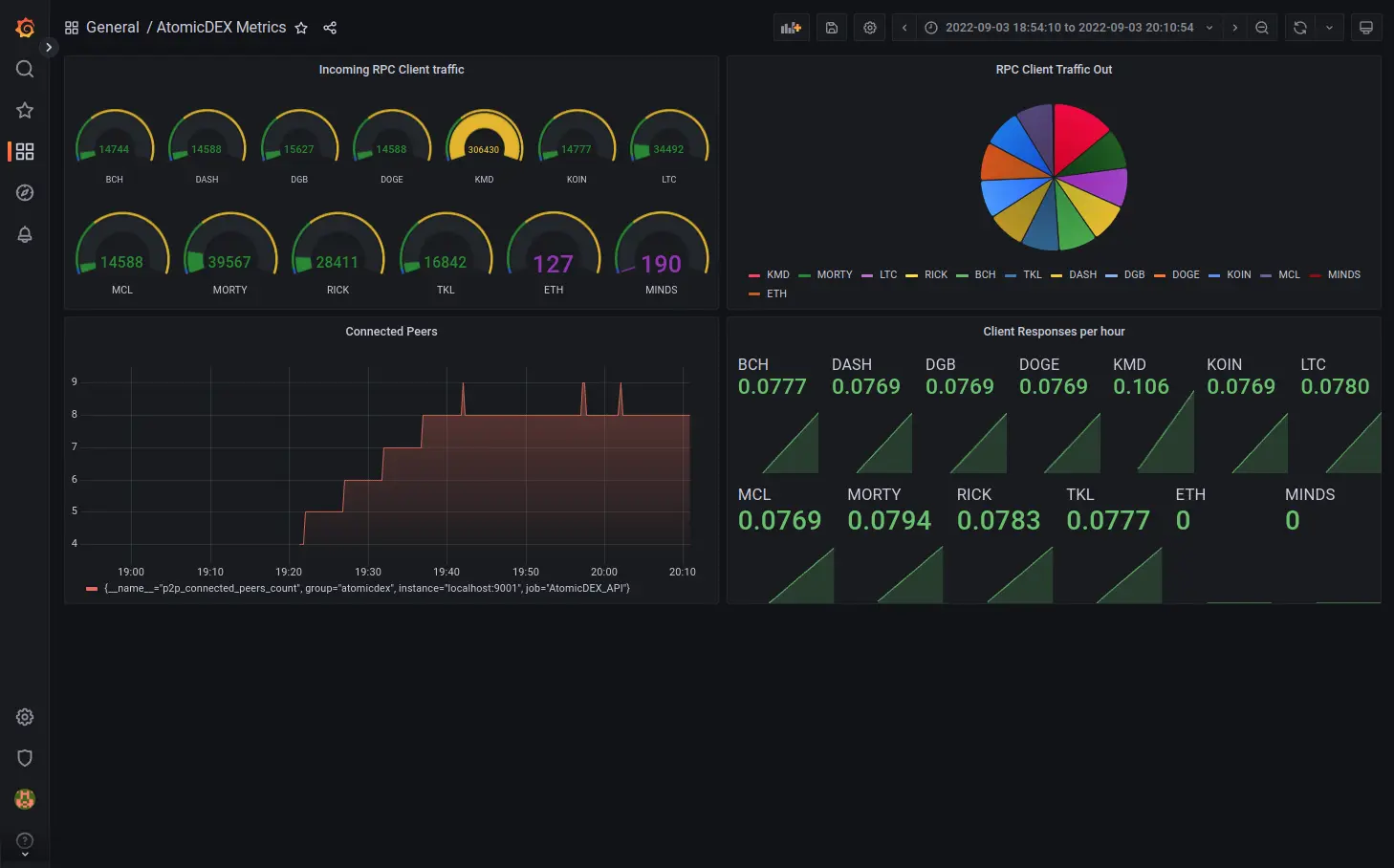Screen dimensions: 1394x868
Task: Share the dashboard using the share icon
Action: 330,28
